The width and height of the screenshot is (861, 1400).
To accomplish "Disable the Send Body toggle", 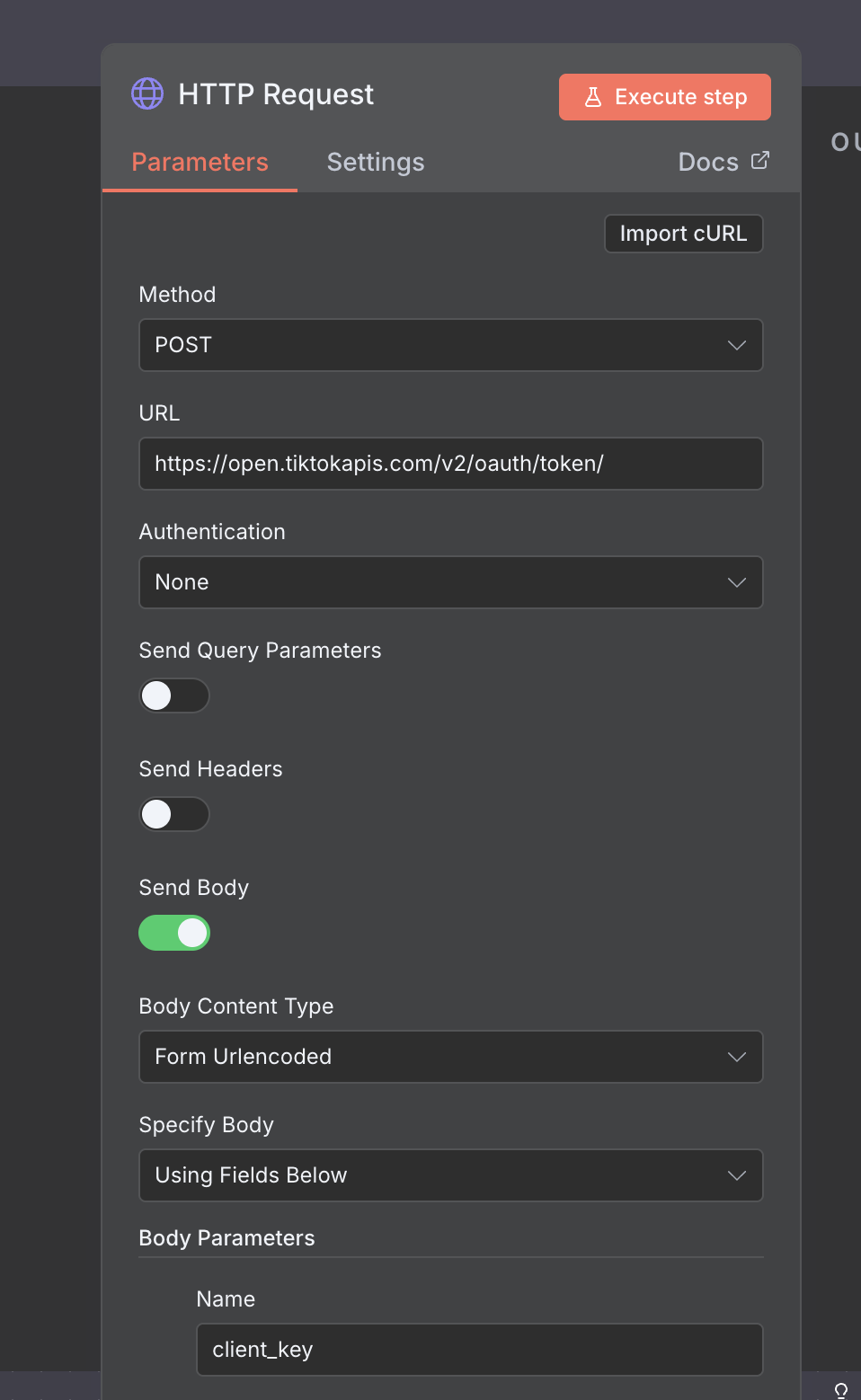I will pyautogui.click(x=174, y=933).
